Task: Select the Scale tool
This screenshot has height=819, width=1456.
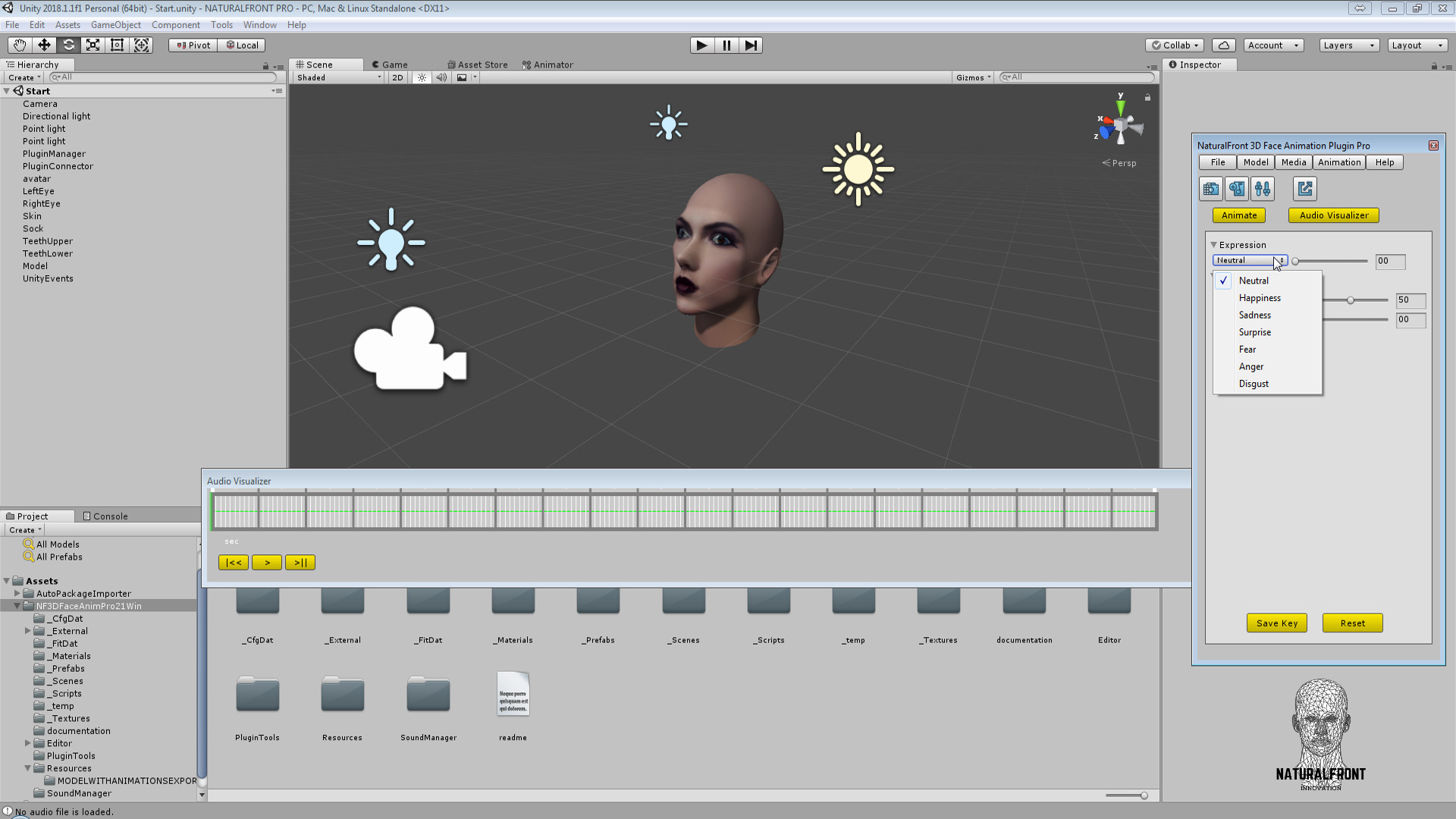Action: tap(93, 45)
